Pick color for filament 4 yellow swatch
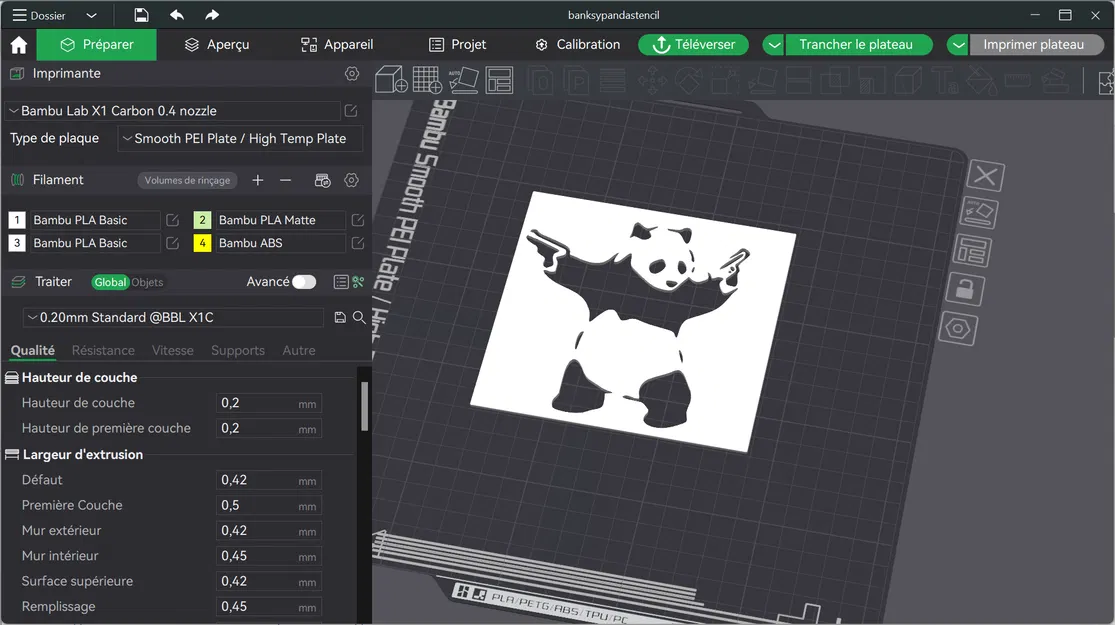1115x625 pixels. (x=203, y=243)
